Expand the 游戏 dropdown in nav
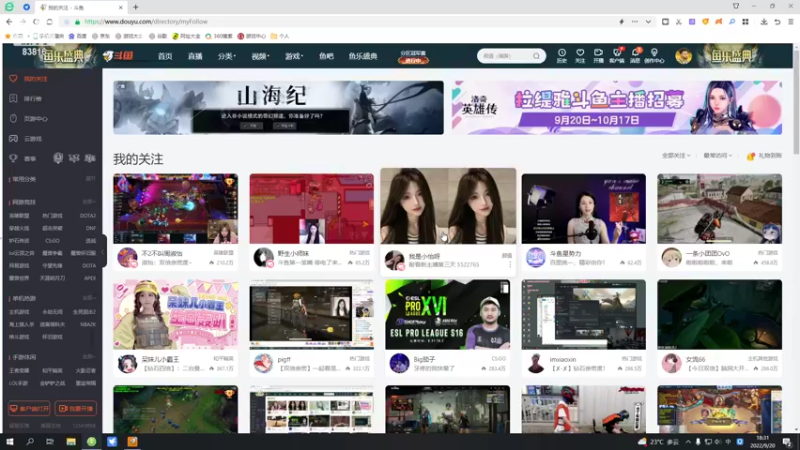Viewport: 800px width, 450px height. 294,56
